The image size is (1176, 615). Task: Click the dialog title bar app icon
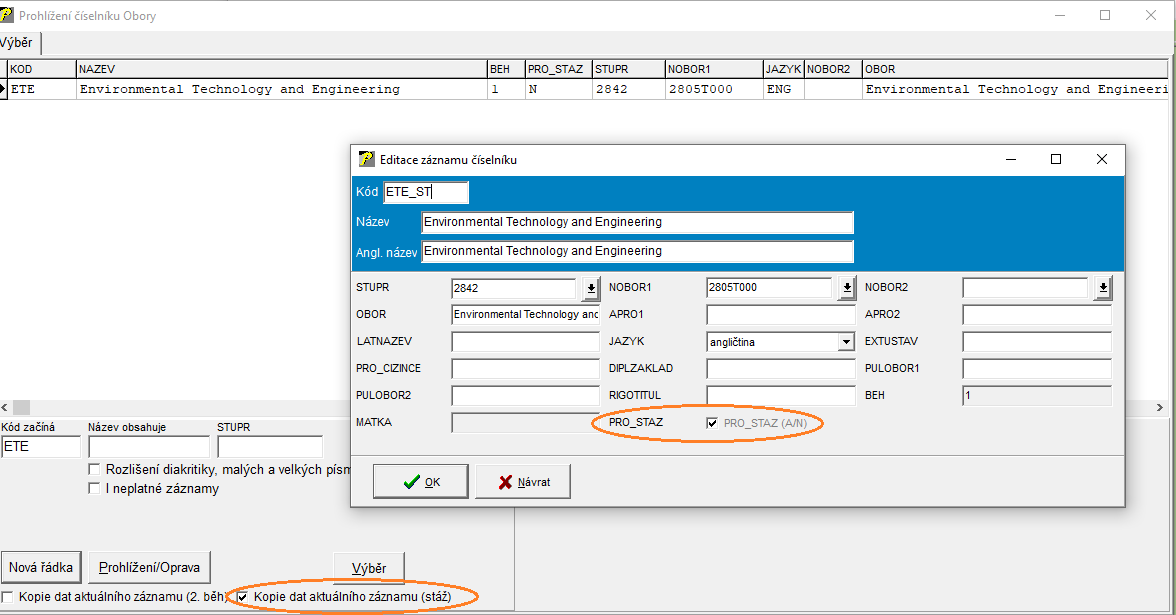point(366,159)
